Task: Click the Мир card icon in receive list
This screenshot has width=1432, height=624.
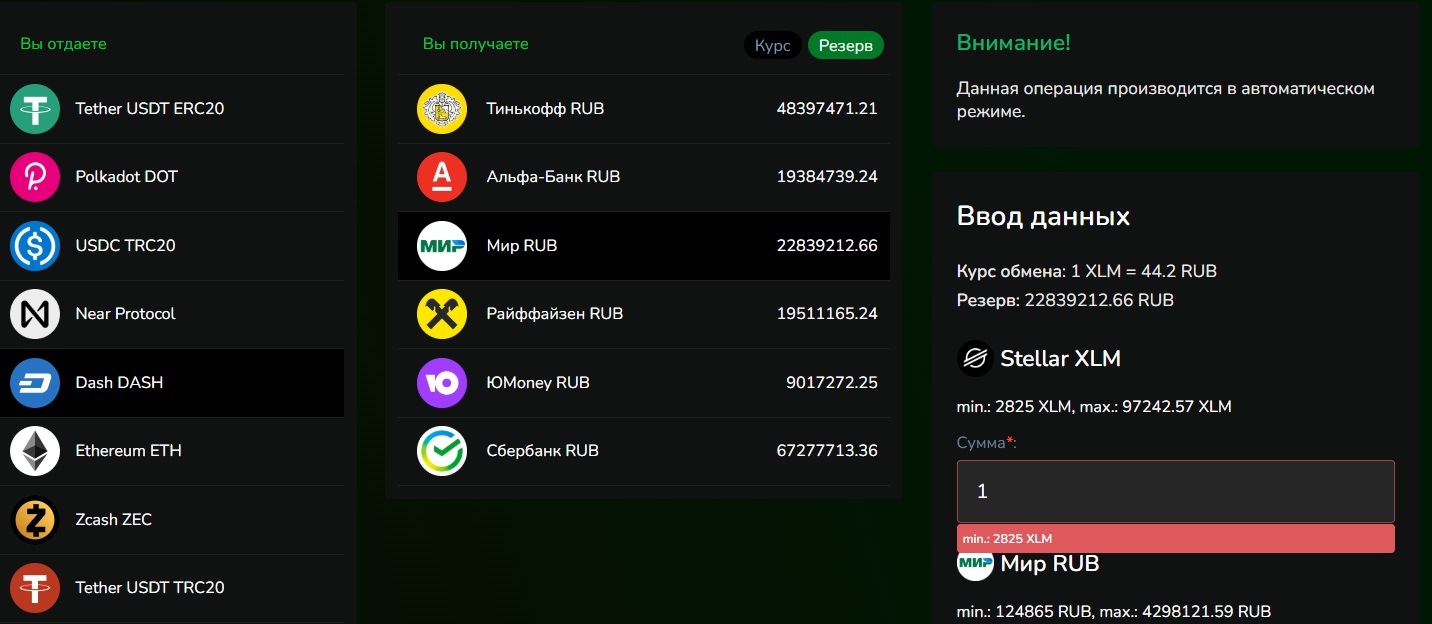Action: click(x=442, y=246)
